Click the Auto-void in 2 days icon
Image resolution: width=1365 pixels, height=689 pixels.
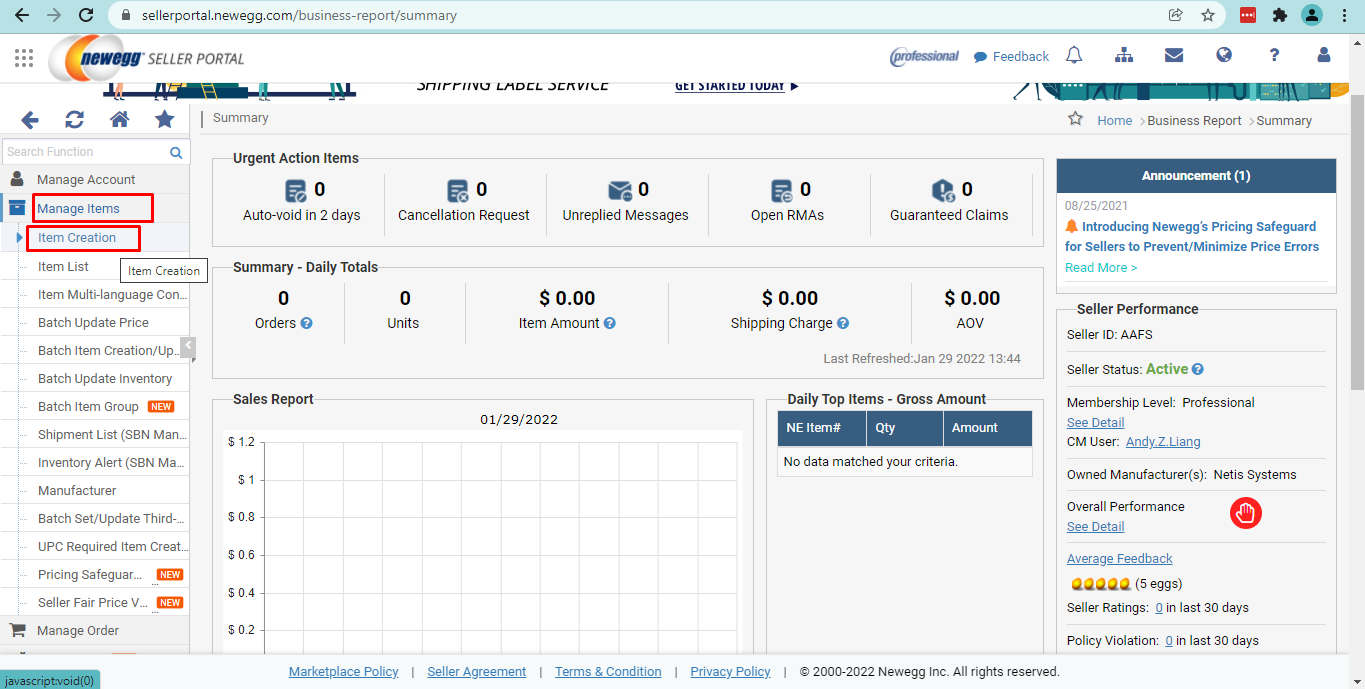(296, 190)
